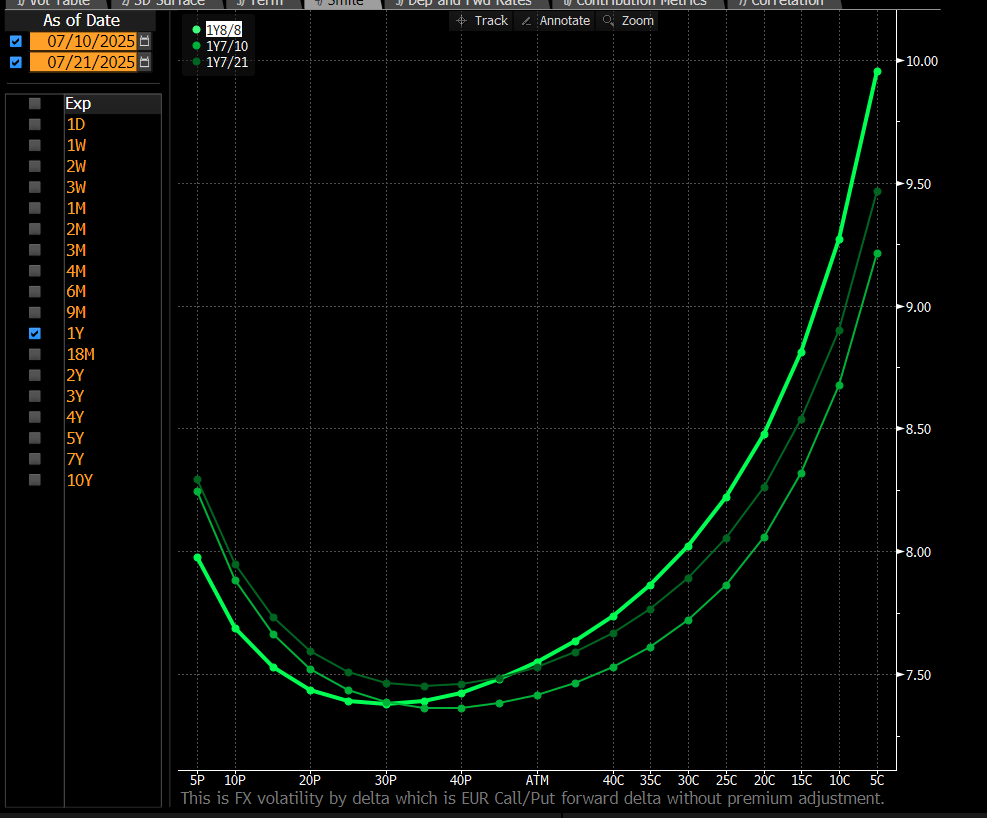Enable the 18M expiry checkbox
This screenshot has width=987, height=818.
click(35, 354)
